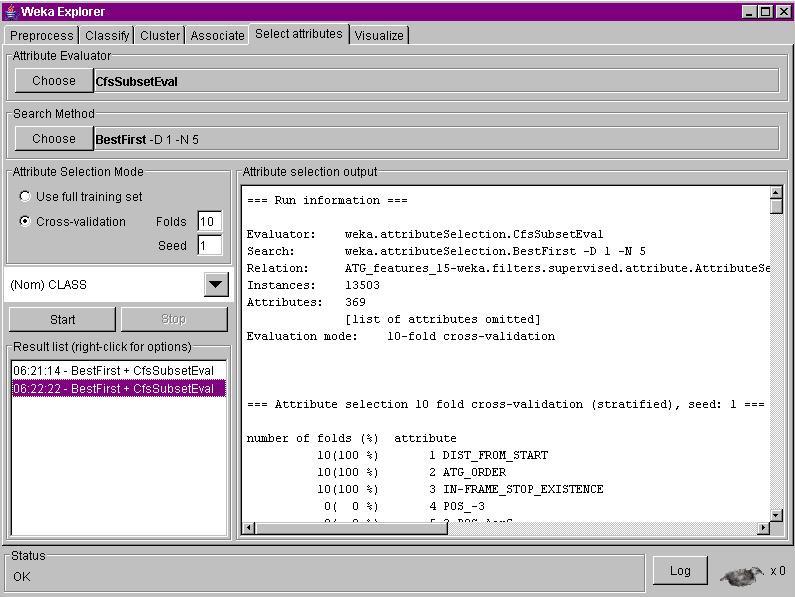Viewport: 795px width, 597px height.
Task: Open the Log window
Action: point(680,571)
